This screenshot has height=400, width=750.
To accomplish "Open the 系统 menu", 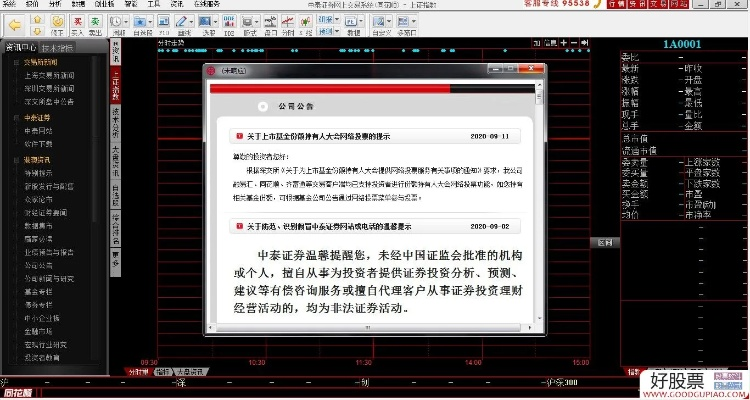I will pyautogui.click(x=9, y=4).
